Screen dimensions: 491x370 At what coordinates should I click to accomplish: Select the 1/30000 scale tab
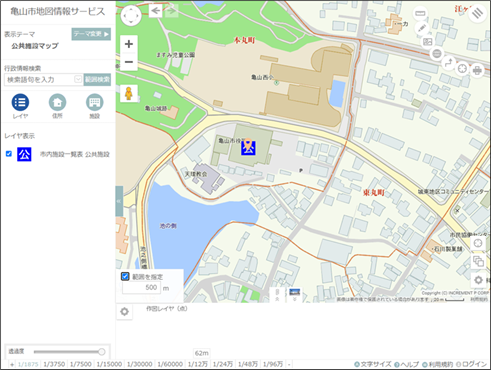(x=139, y=364)
